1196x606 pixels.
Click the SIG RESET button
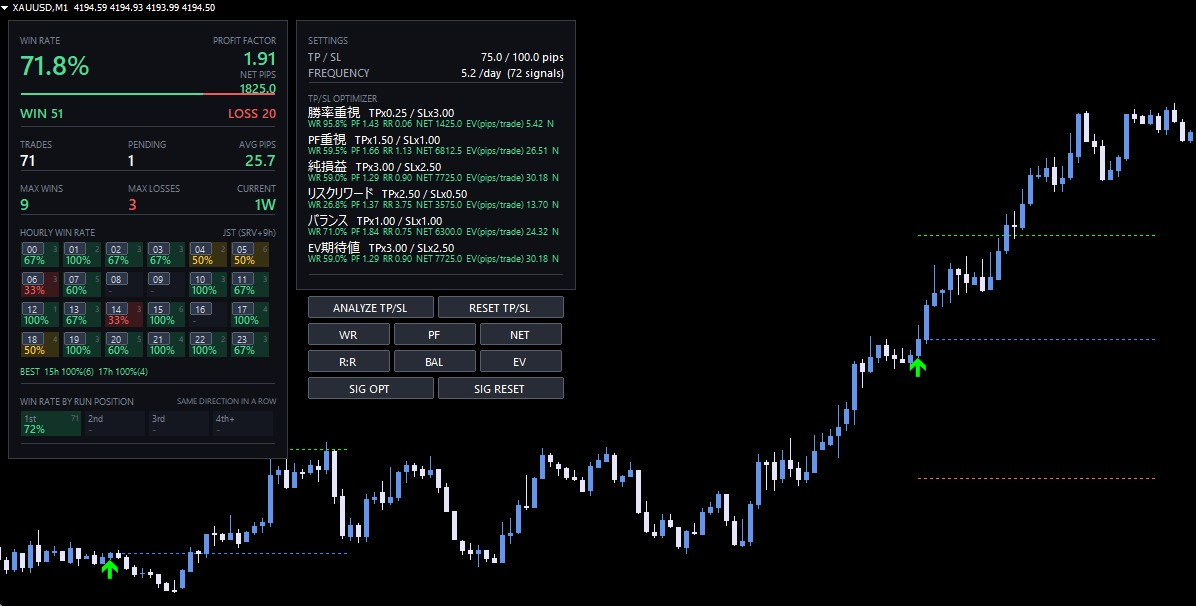500,388
